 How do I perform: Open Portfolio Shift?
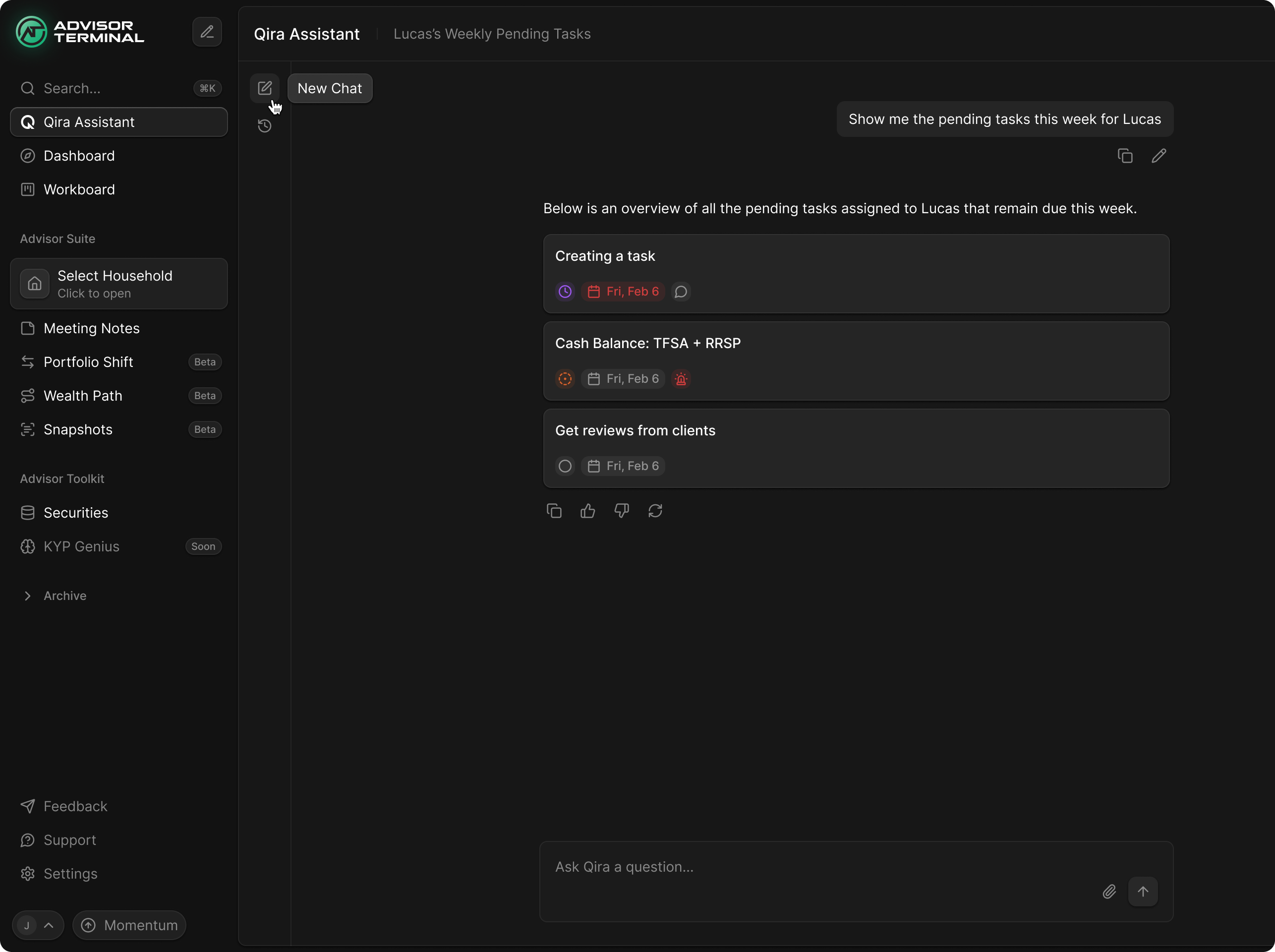118,362
